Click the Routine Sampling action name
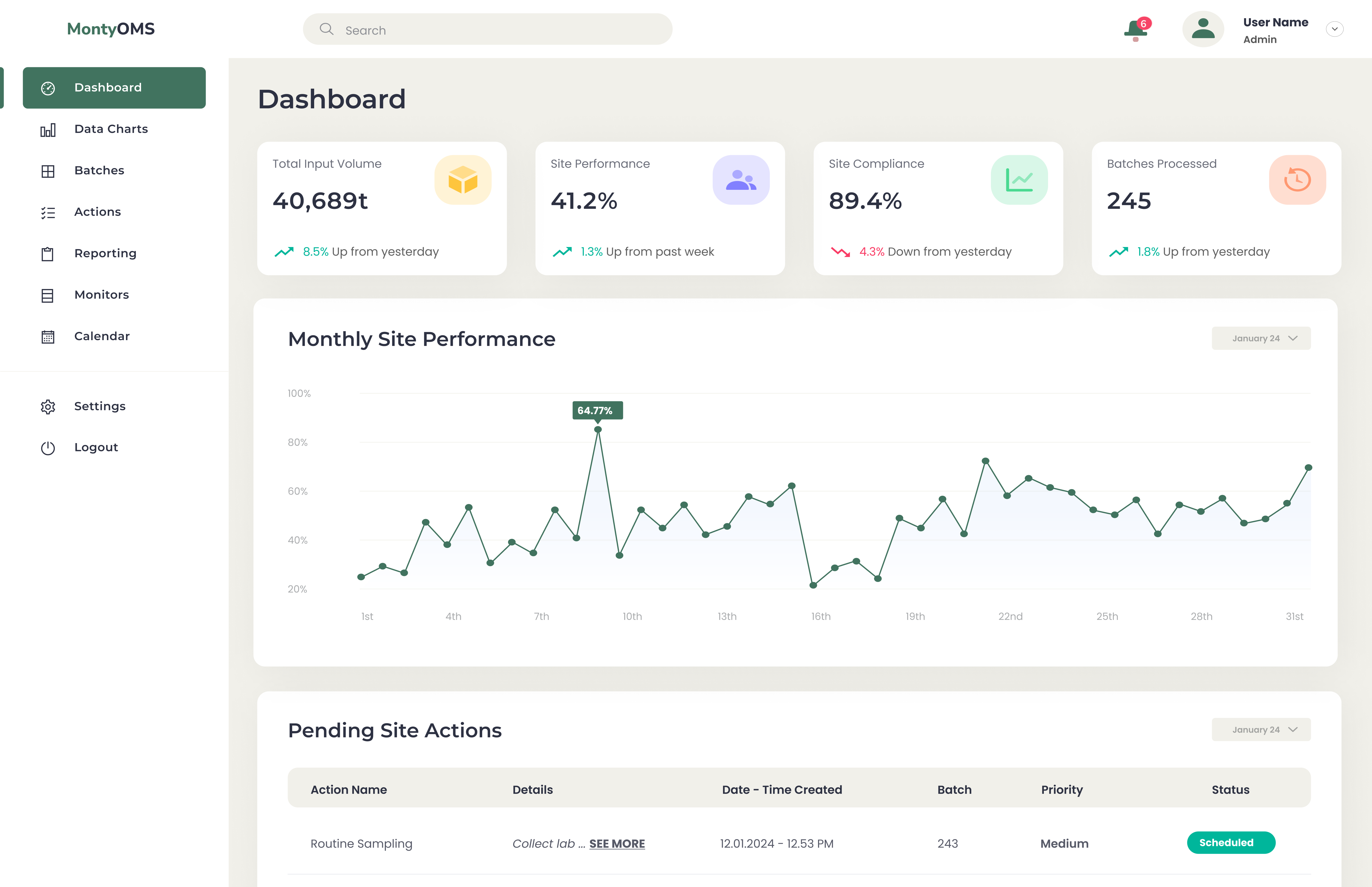 click(x=362, y=844)
